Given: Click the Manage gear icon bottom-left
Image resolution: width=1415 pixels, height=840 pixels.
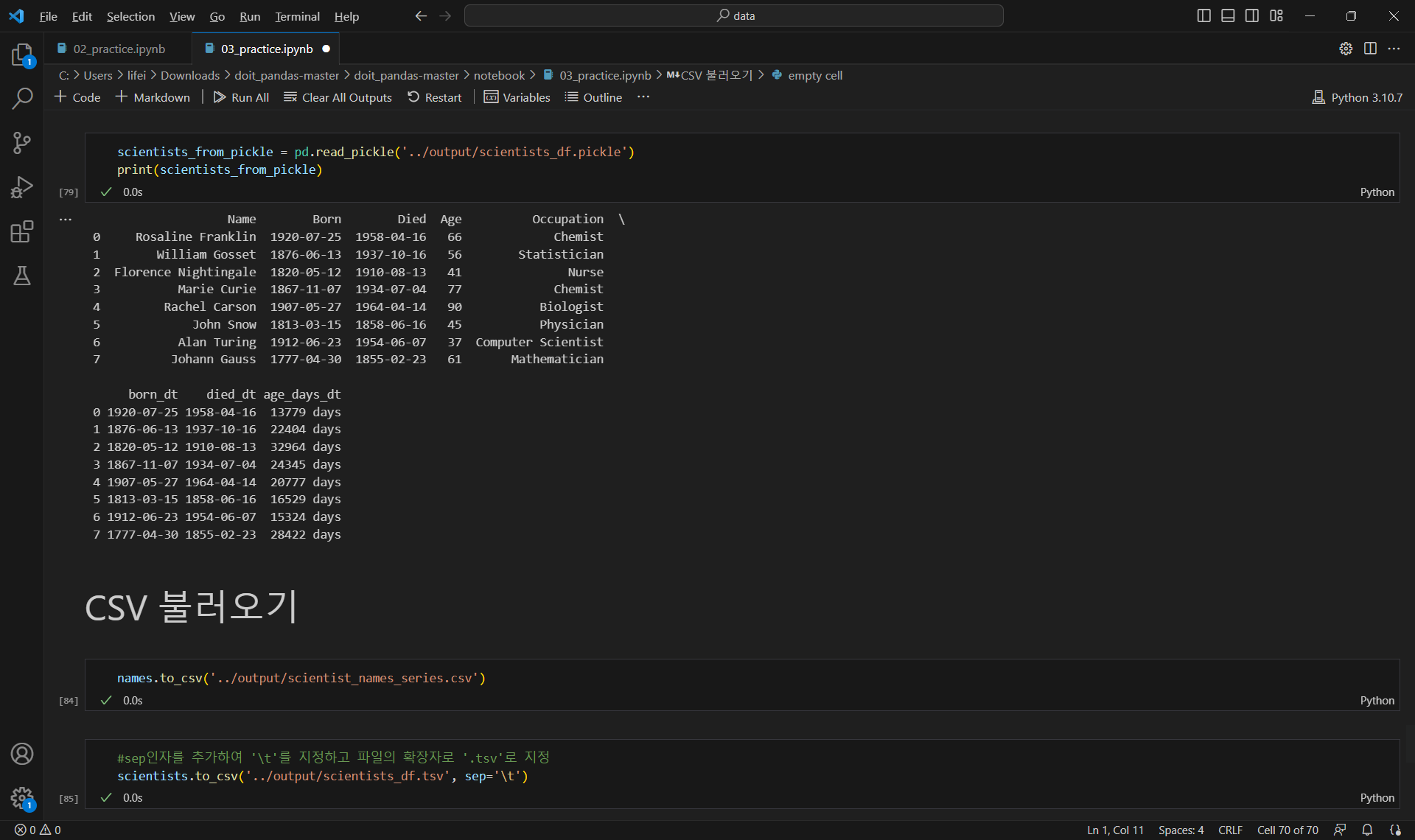Looking at the screenshot, I should click(x=22, y=797).
